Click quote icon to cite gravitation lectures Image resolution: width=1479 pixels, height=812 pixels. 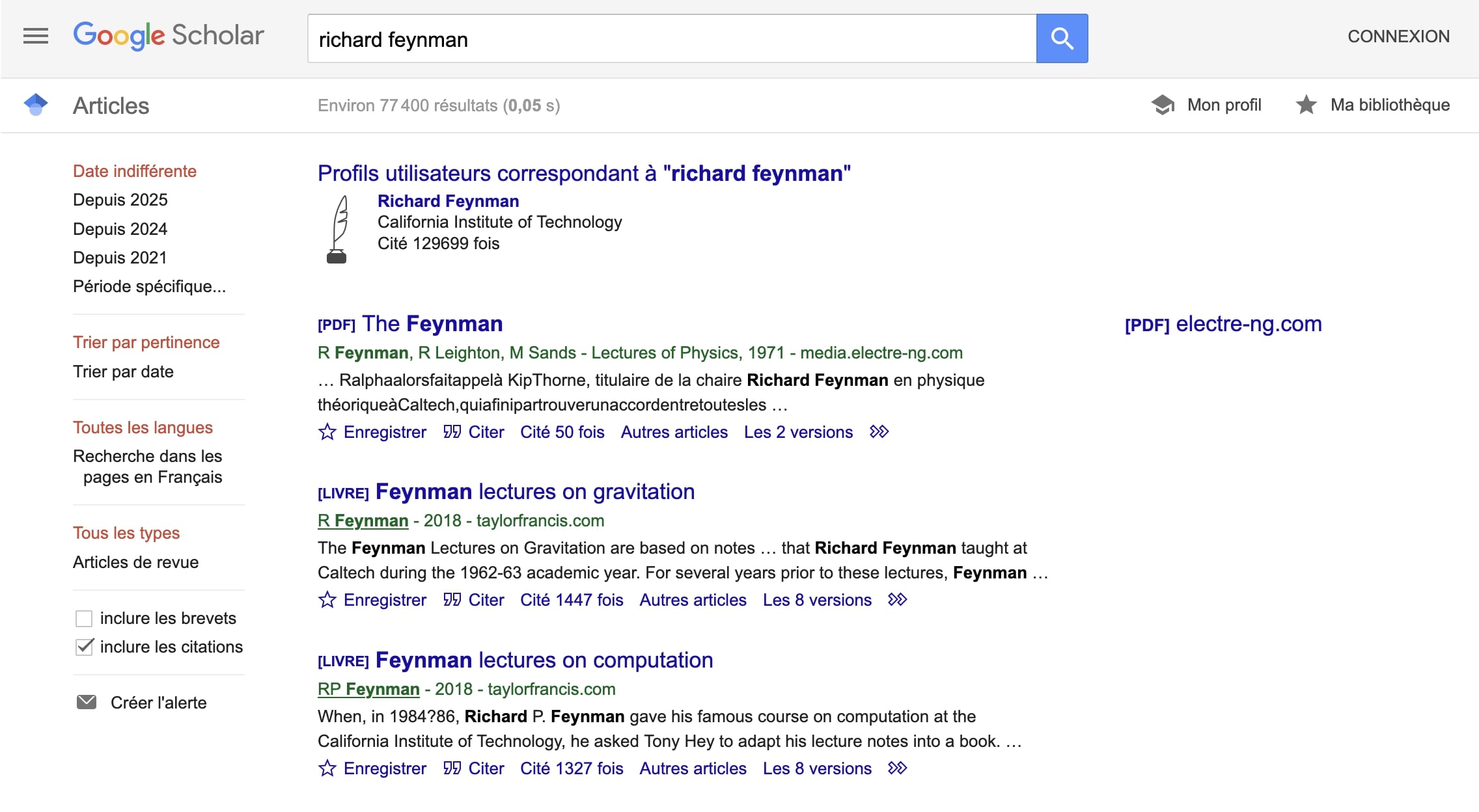(452, 600)
